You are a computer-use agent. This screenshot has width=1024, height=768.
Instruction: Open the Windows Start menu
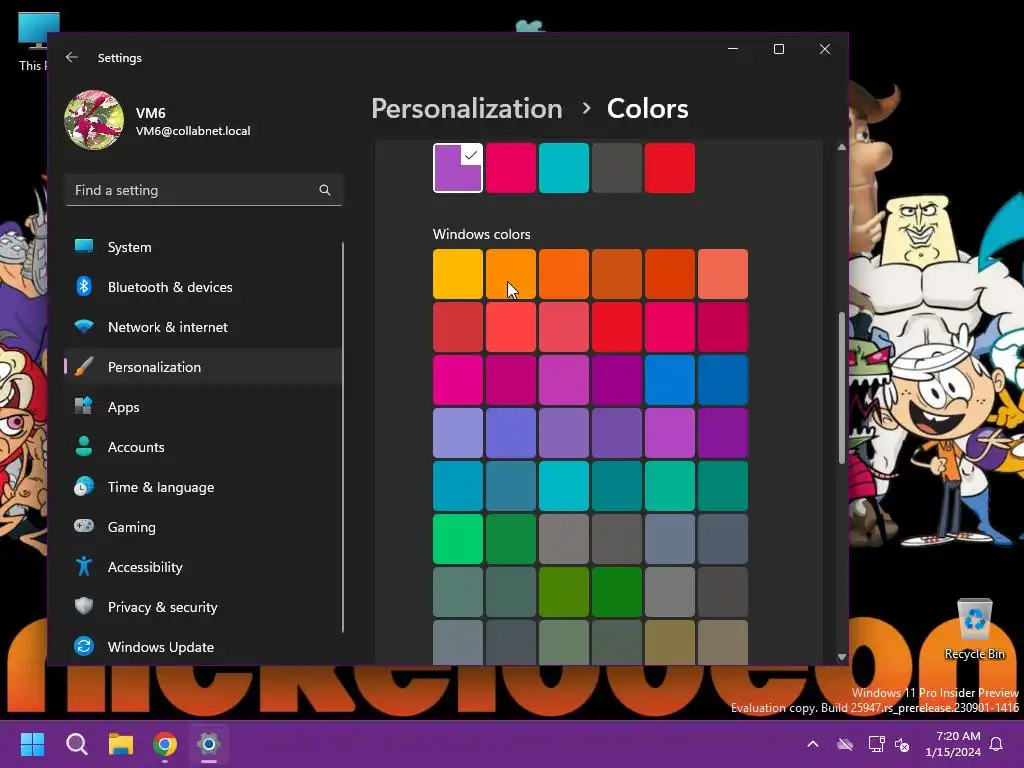32,744
